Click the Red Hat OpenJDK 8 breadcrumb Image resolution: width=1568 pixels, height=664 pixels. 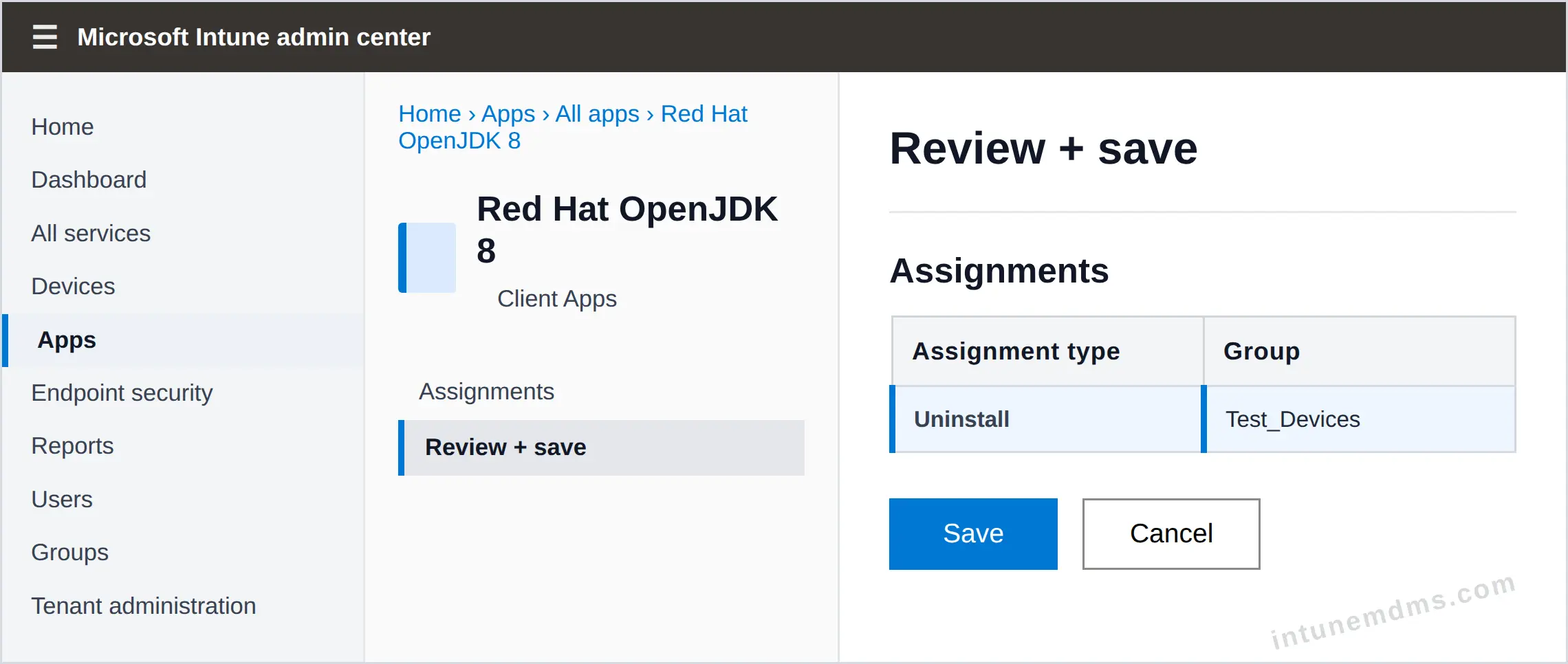(x=573, y=127)
